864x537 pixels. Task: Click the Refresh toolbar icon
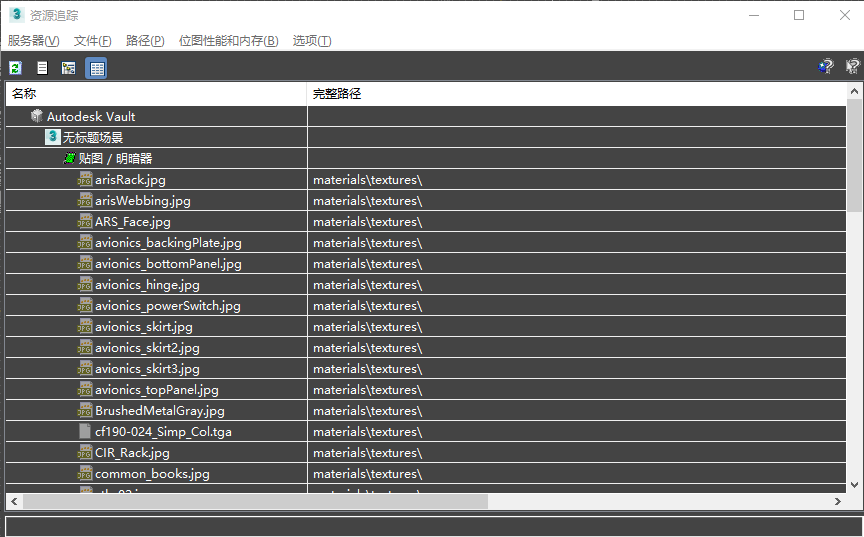click(15, 68)
